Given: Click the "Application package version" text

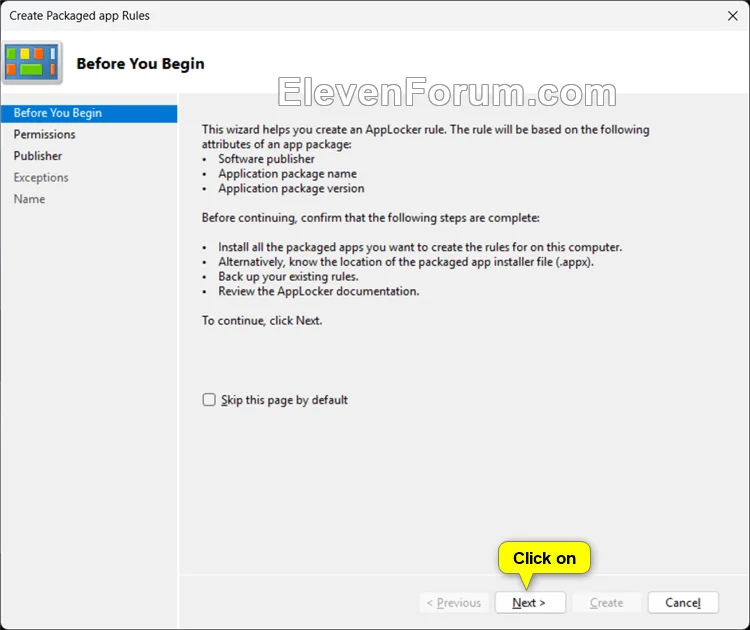Looking at the screenshot, I should (x=291, y=188).
